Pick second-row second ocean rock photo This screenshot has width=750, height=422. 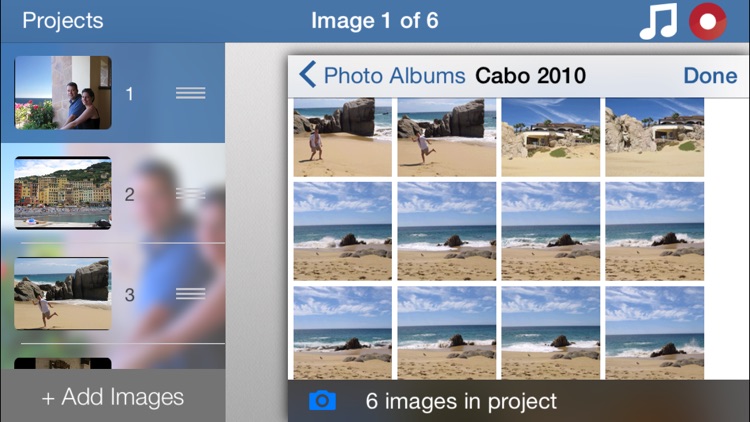(447, 232)
